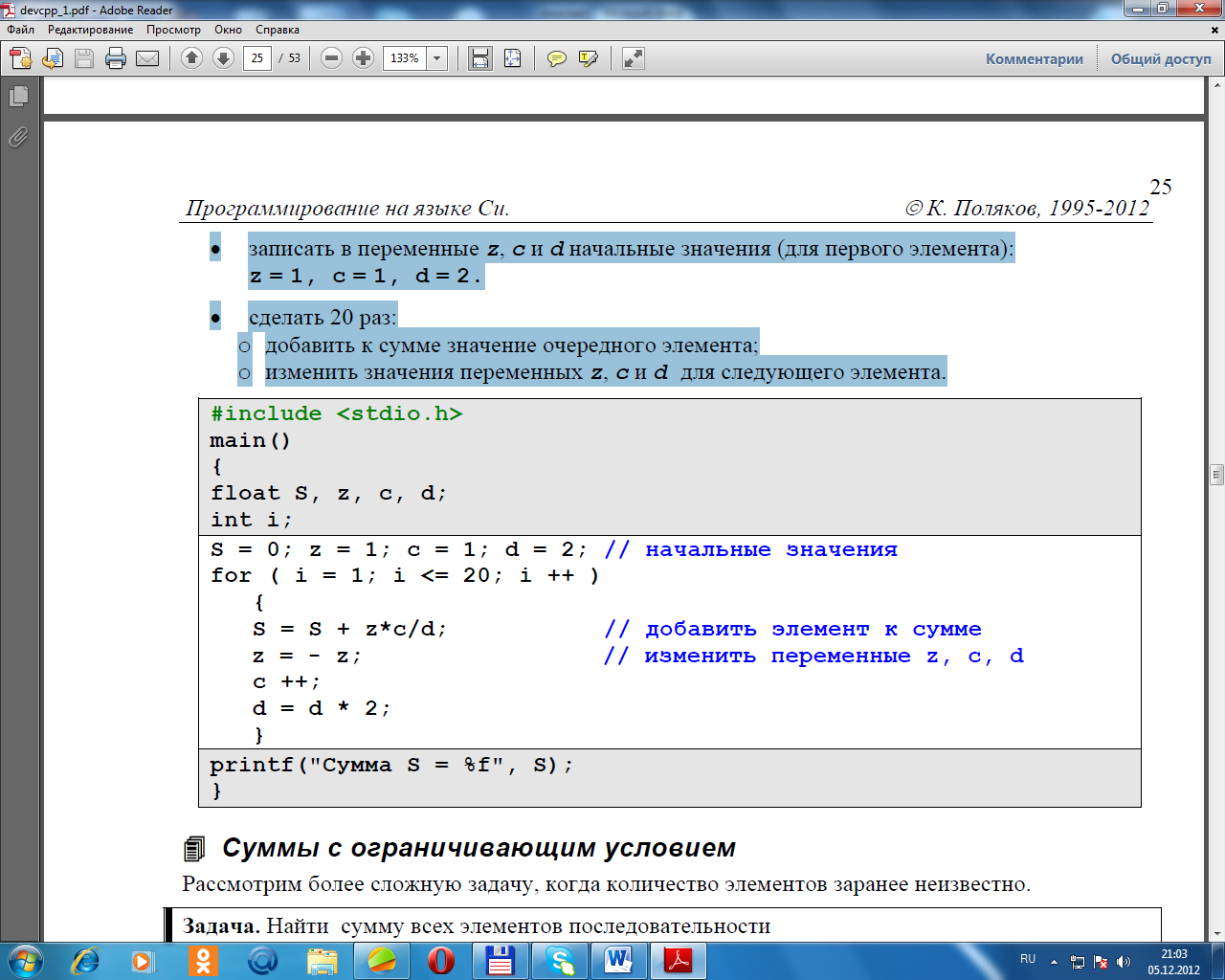Go to previous page with up arrow
This screenshot has height=980, width=1225.
pos(191,58)
